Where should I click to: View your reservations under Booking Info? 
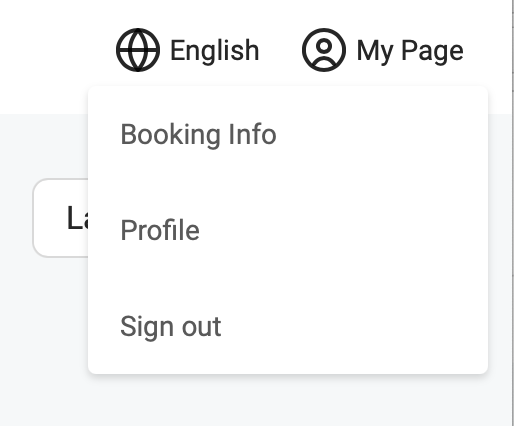pos(198,134)
